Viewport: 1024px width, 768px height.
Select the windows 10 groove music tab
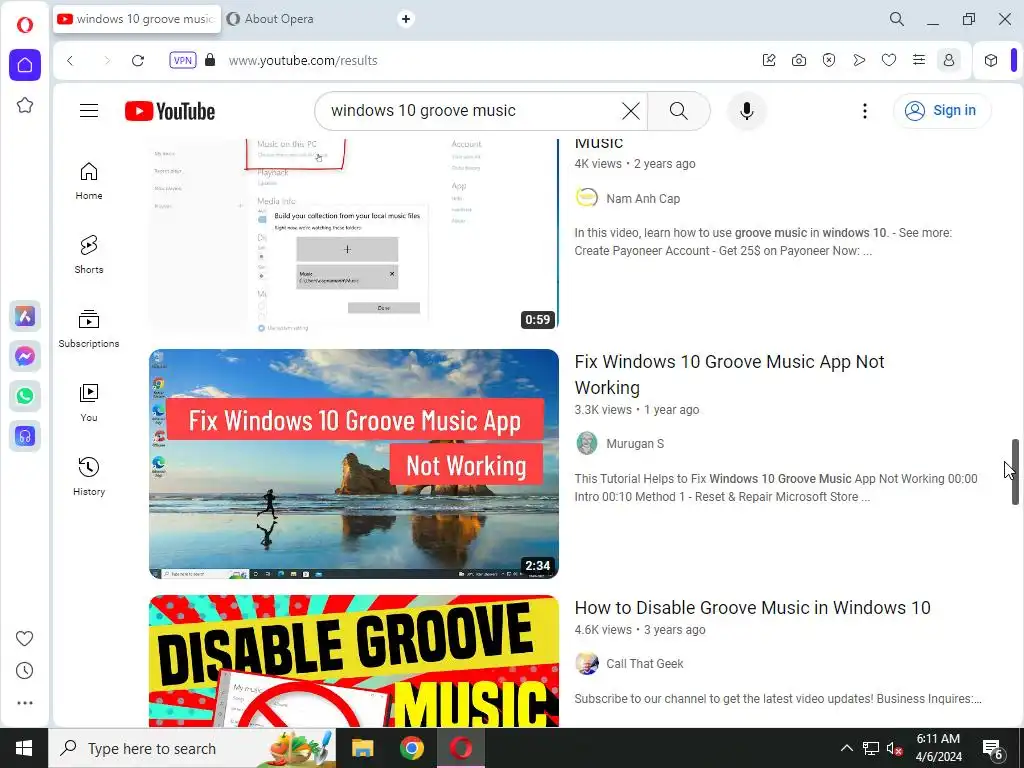[x=137, y=19]
